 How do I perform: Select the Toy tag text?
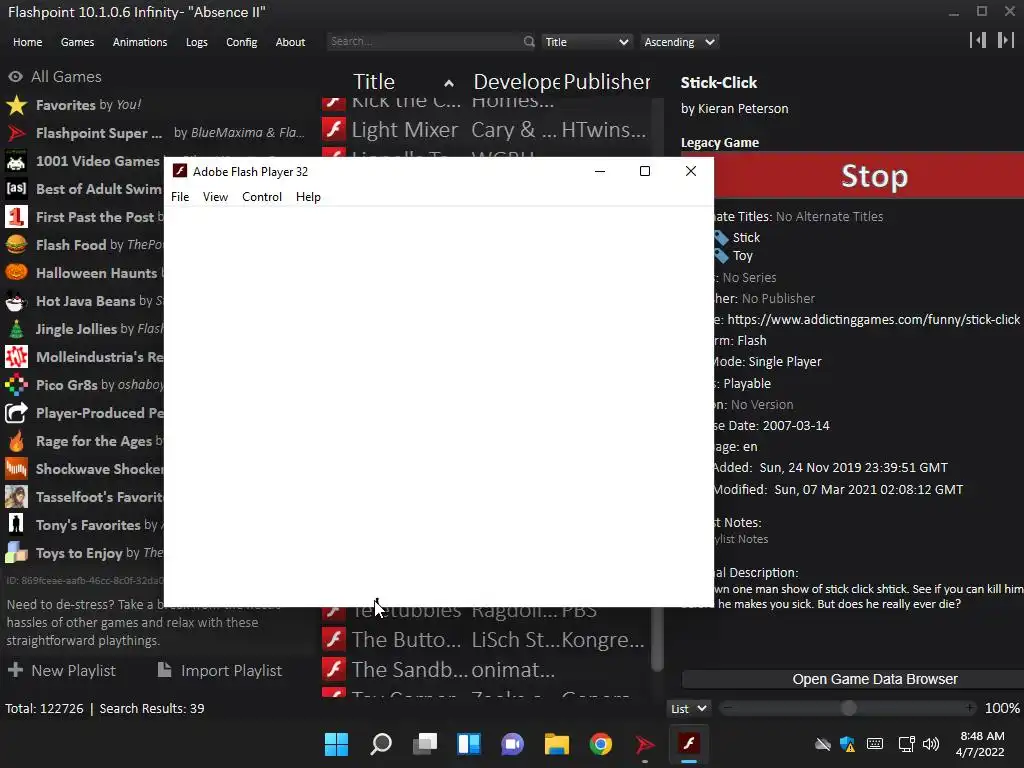pos(743,256)
